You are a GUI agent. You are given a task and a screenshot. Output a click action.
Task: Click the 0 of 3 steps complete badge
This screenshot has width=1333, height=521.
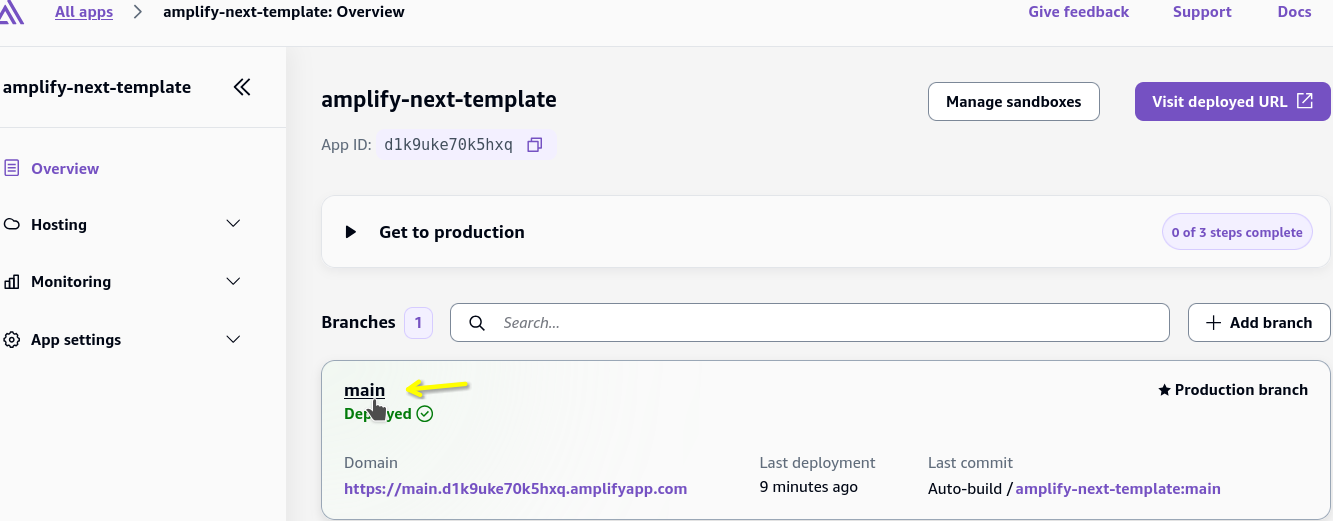click(x=1238, y=232)
